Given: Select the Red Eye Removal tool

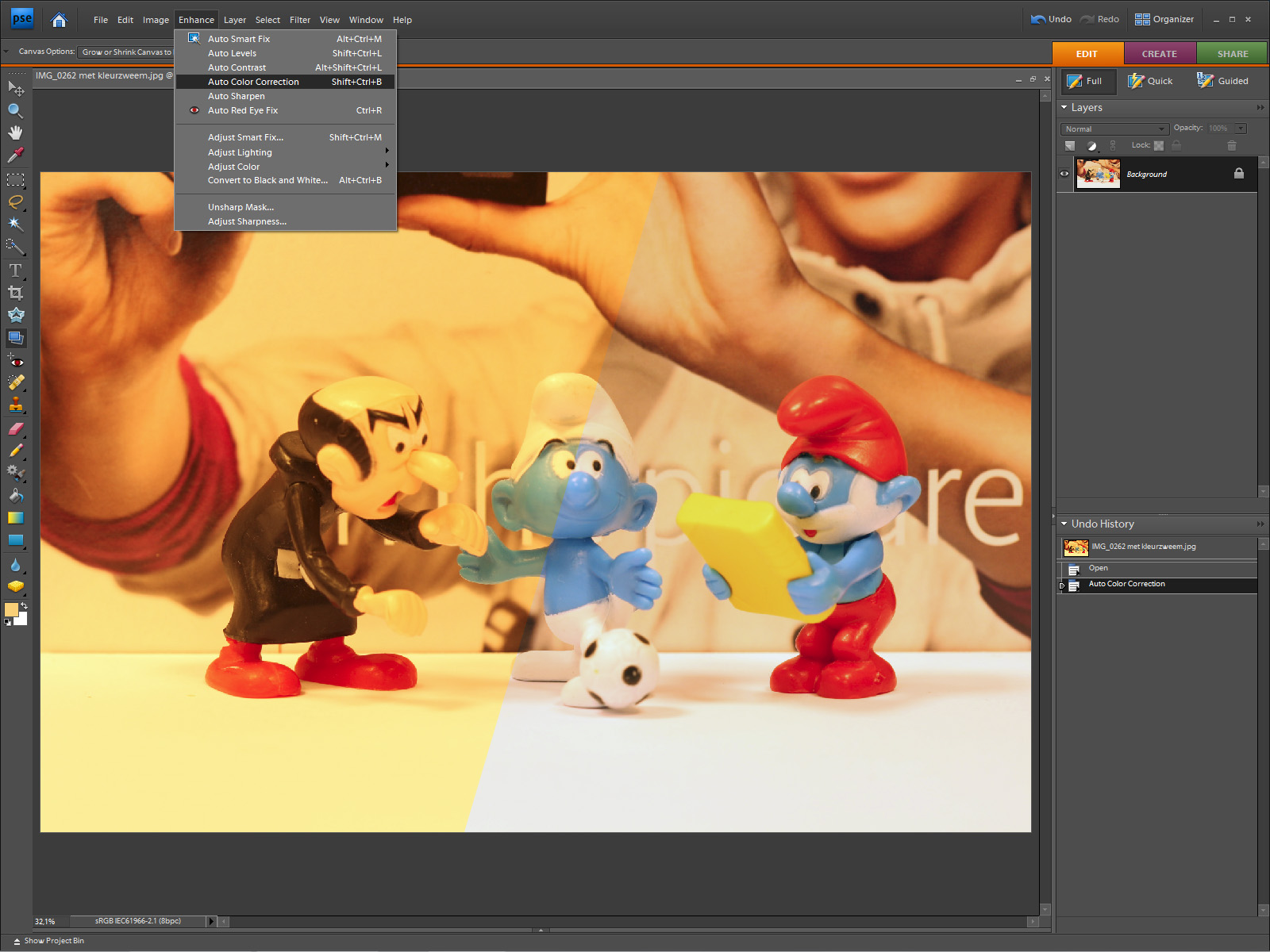Looking at the screenshot, I should click(x=15, y=361).
